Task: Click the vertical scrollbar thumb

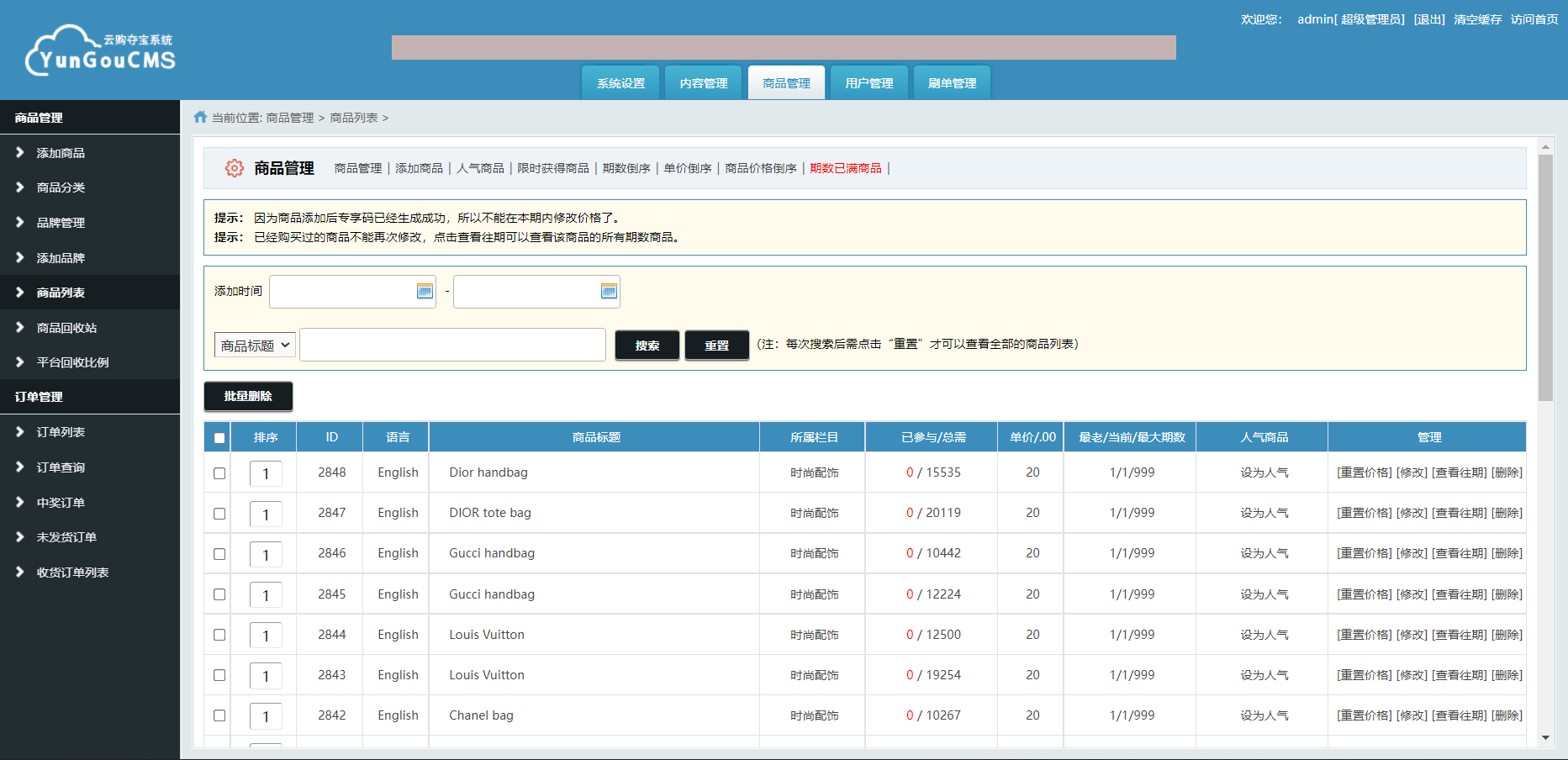Action: click(1545, 277)
